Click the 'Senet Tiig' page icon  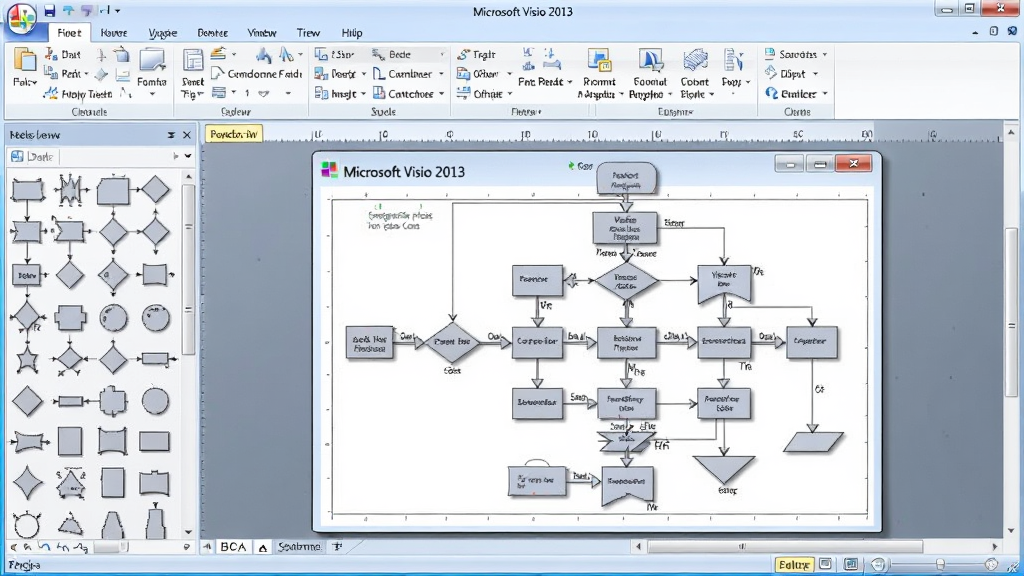193,60
